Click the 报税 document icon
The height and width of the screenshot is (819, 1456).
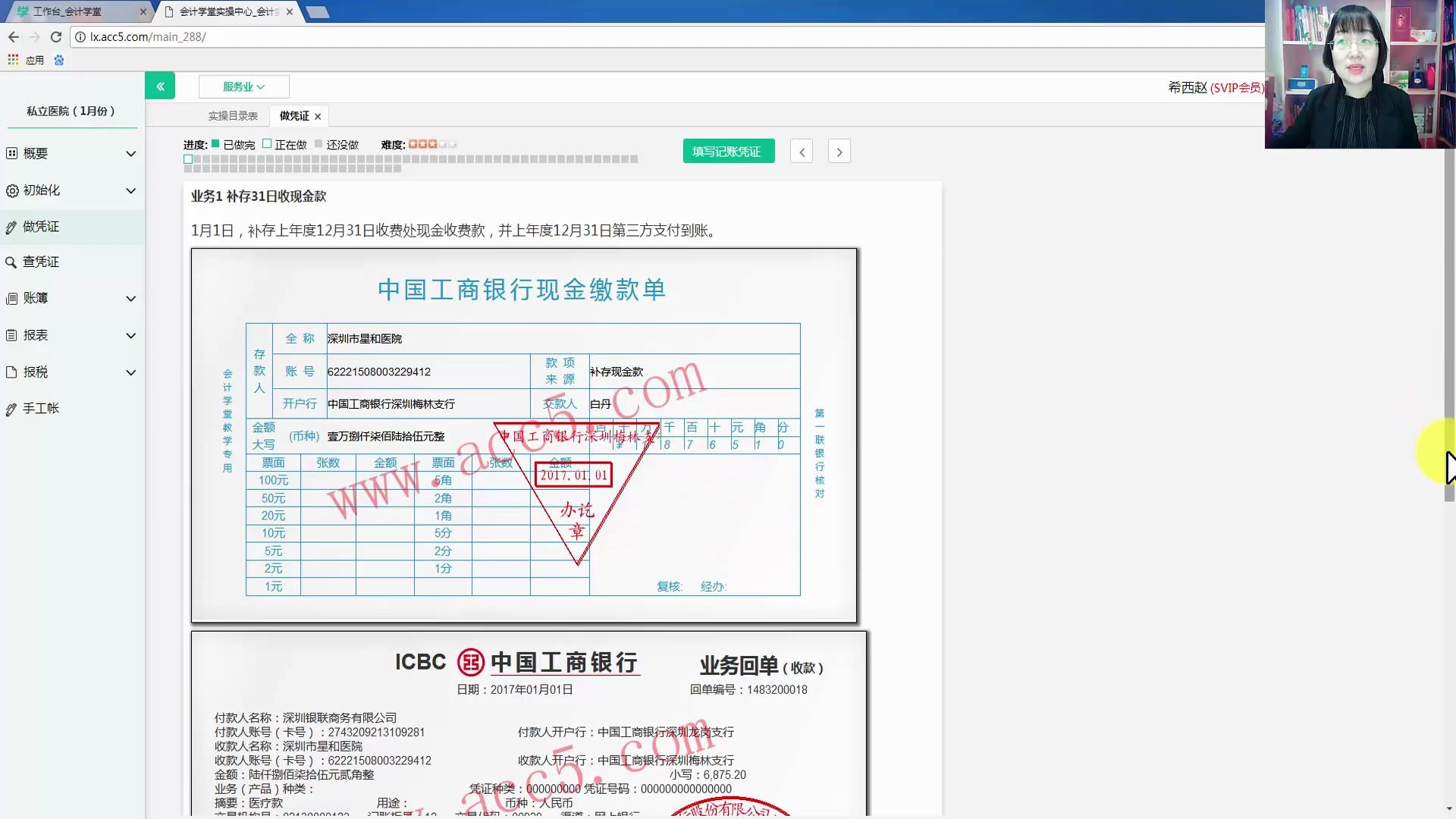click(x=11, y=372)
